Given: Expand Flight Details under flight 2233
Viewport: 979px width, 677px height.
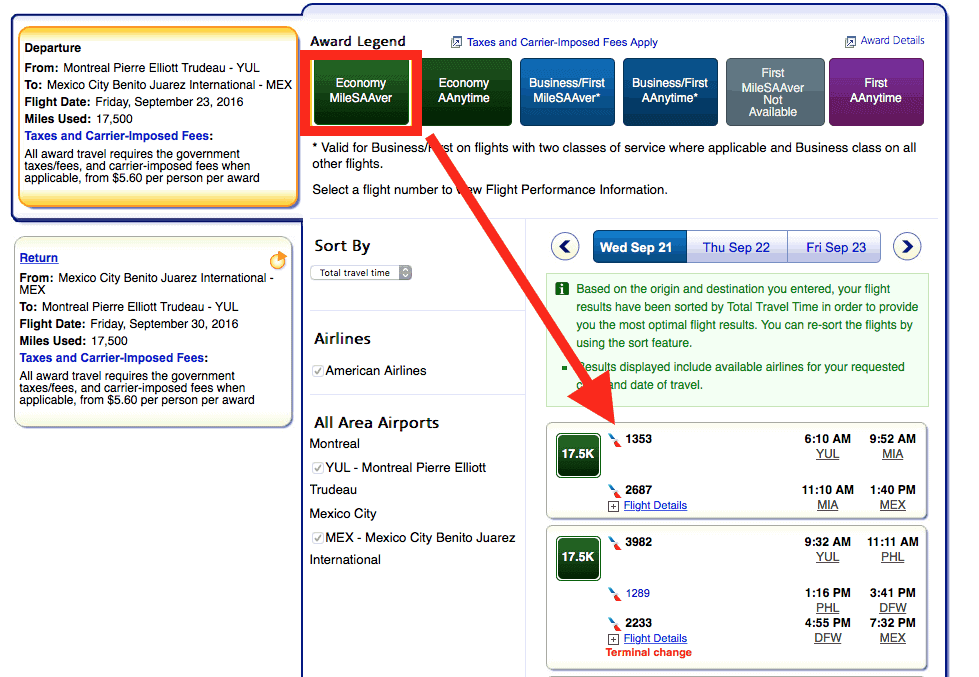Looking at the screenshot, I should point(654,639).
